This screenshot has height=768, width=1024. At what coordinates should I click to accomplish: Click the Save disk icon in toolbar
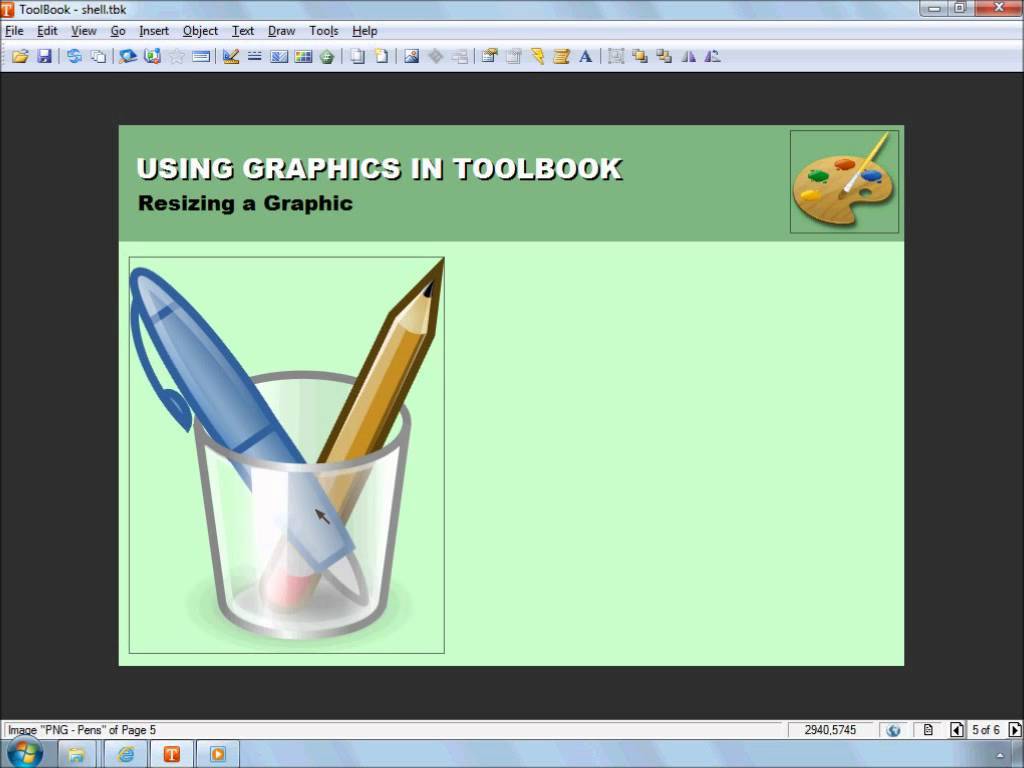coord(44,56)
